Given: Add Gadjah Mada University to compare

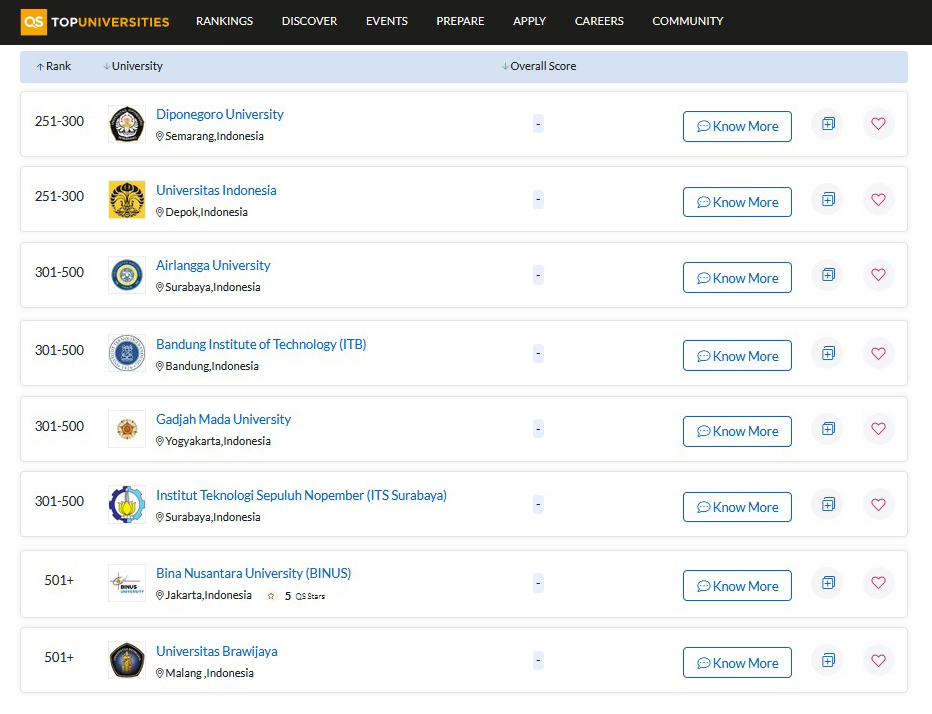Looking at the screenshot, I should click(827, 429).
